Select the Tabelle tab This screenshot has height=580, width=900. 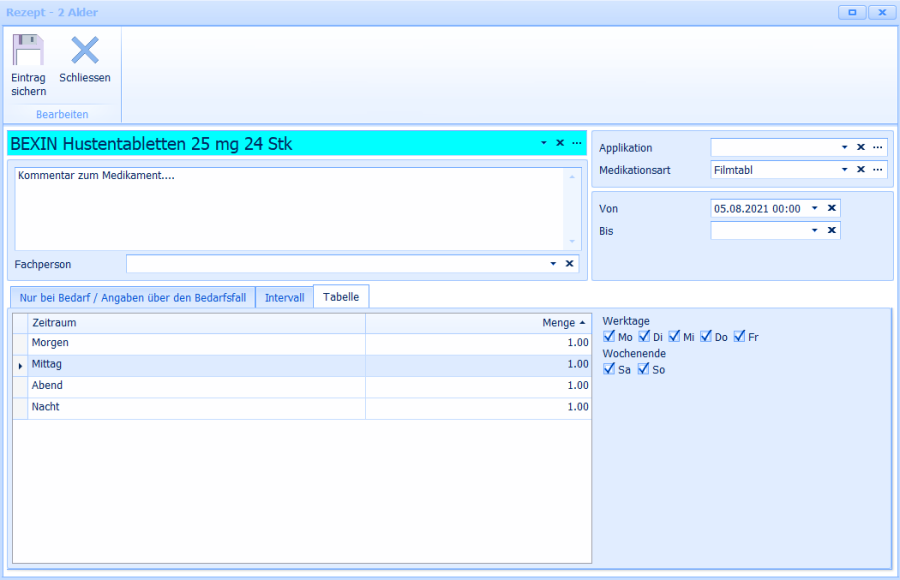point(341,297)
